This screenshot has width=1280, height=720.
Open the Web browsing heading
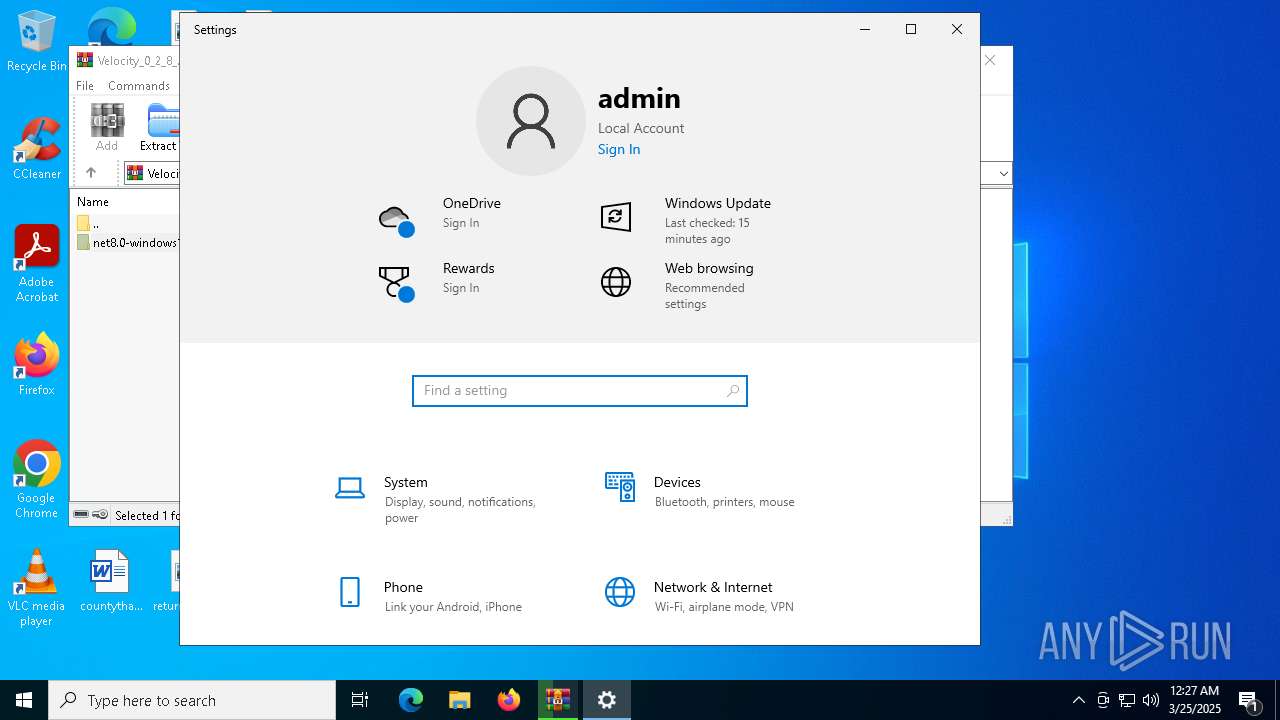(x=709, y=268)
